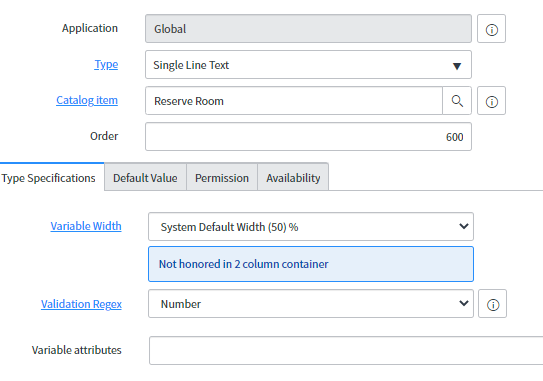This screenshot has width=543, height=381.
Task: Follow the Type label link
Action: pyautogui.click(x=106, y=64)
